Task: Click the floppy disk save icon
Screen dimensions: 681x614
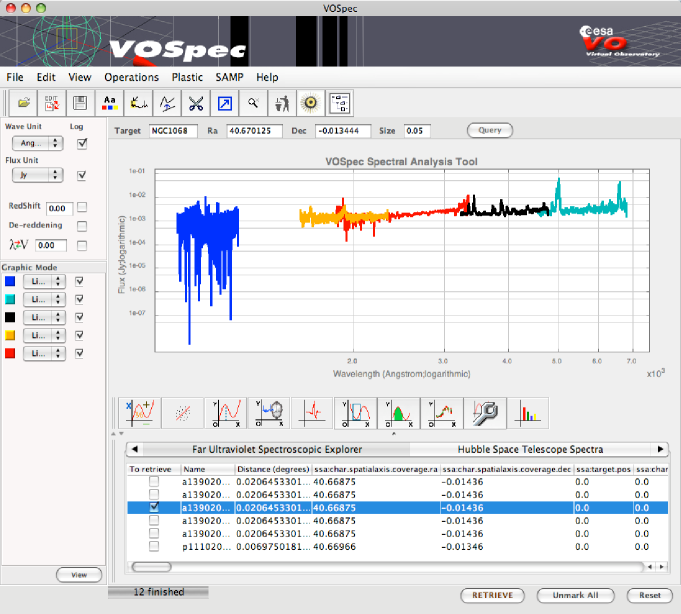Action: (80, 102)
